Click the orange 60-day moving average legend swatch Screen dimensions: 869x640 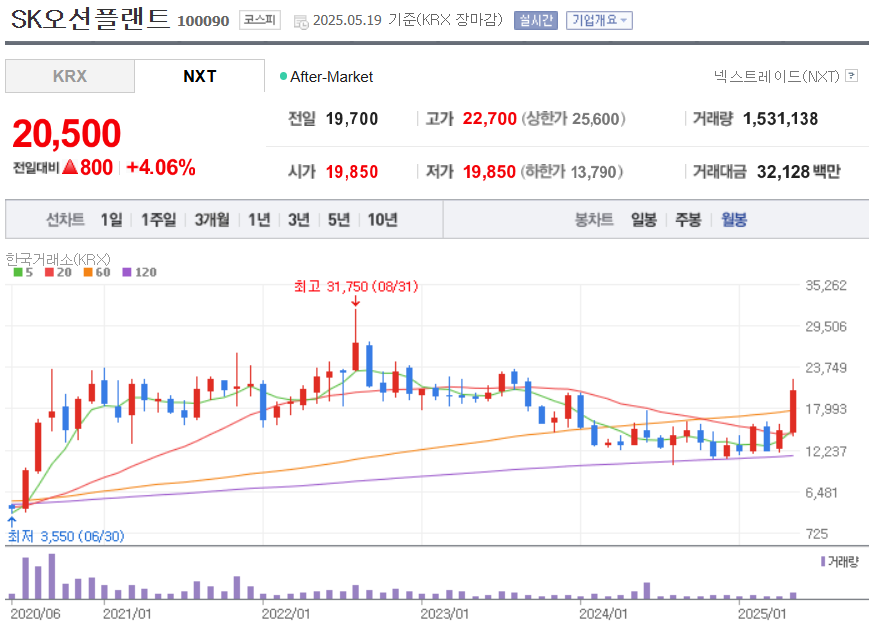pyautogui.click(x=88, y=272)
